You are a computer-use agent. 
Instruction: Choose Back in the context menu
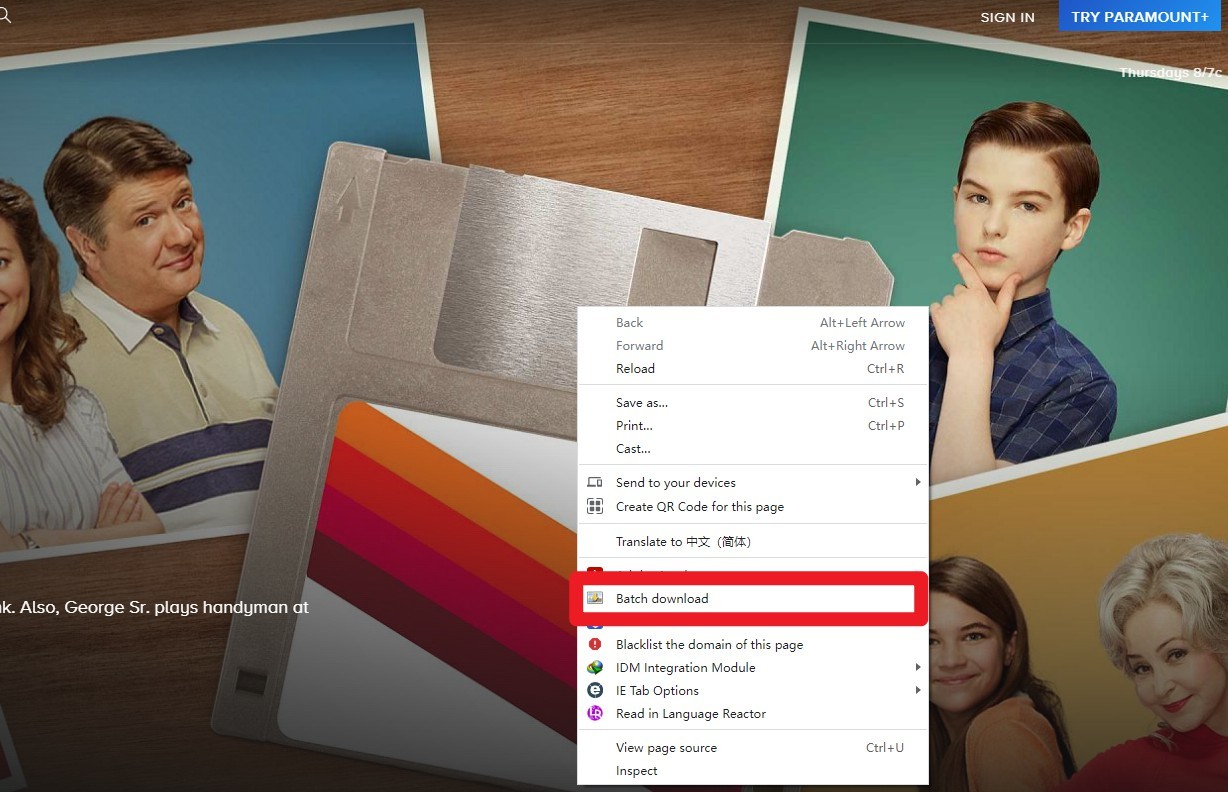click(x=754, y=322)
